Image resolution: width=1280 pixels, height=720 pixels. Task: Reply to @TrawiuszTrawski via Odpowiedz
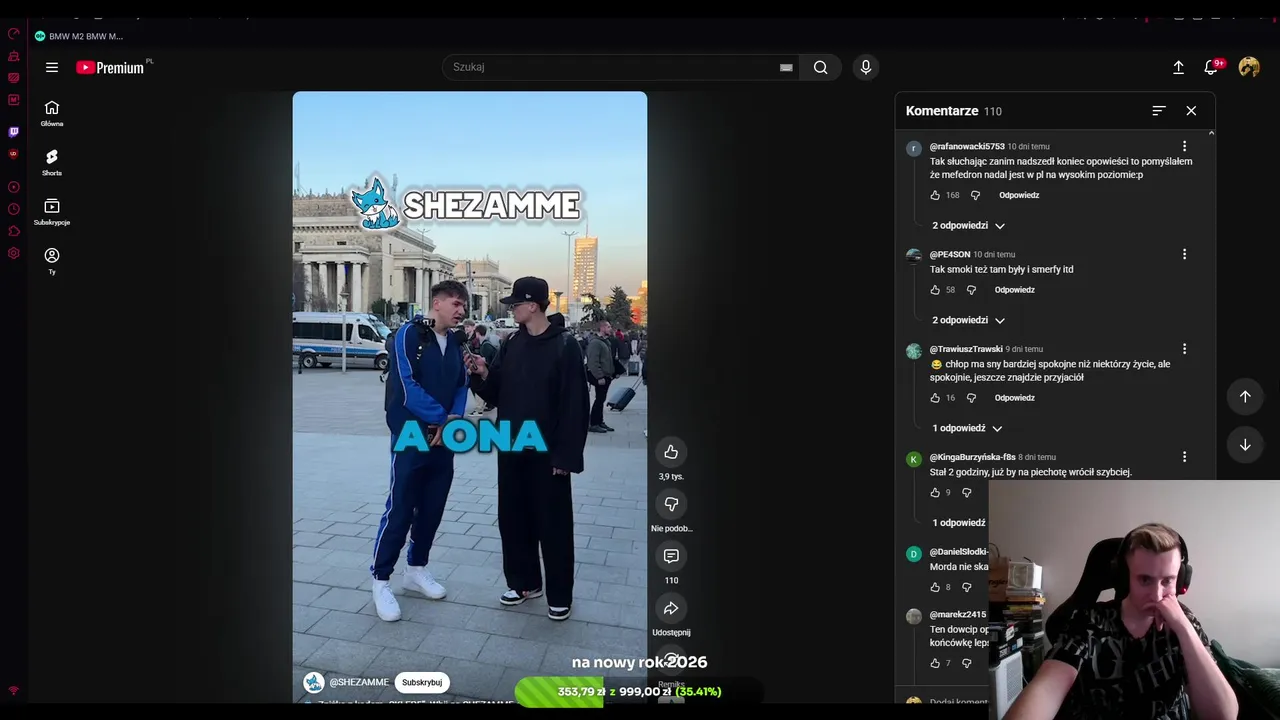[1015, 398]
